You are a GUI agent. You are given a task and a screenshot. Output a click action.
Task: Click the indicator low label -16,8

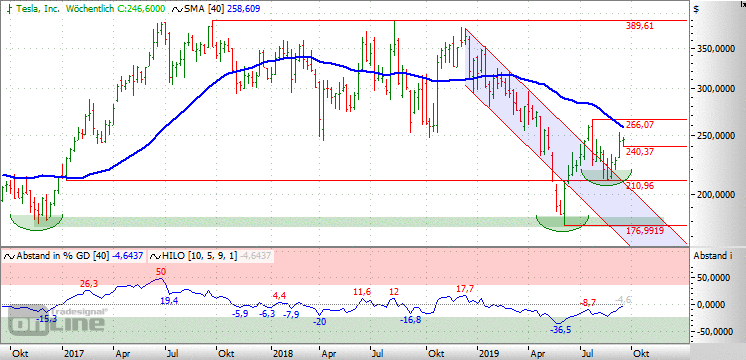411,320
